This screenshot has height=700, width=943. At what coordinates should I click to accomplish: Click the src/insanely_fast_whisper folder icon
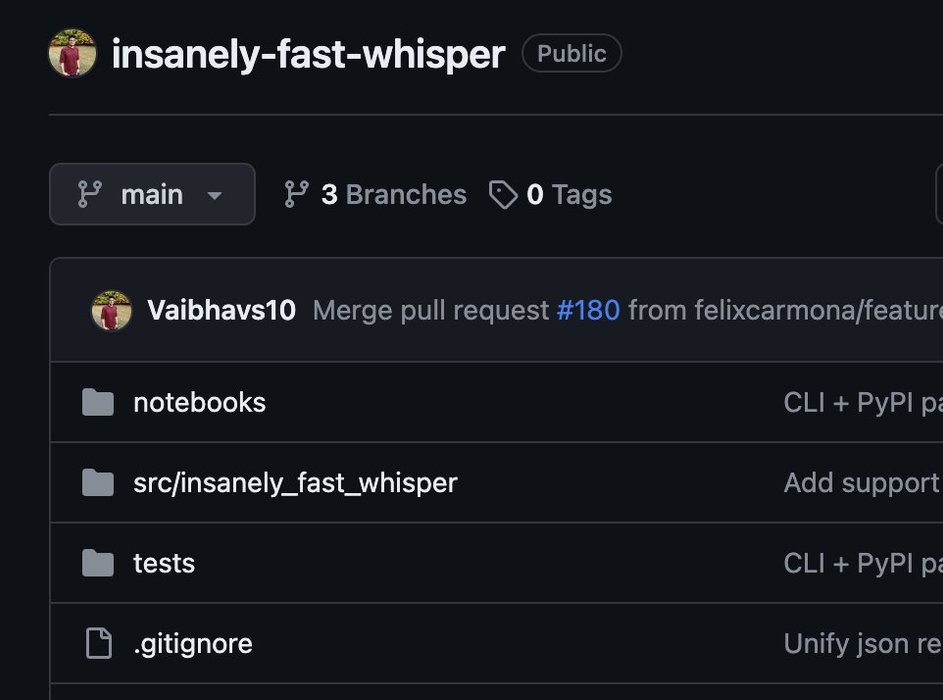98,483
